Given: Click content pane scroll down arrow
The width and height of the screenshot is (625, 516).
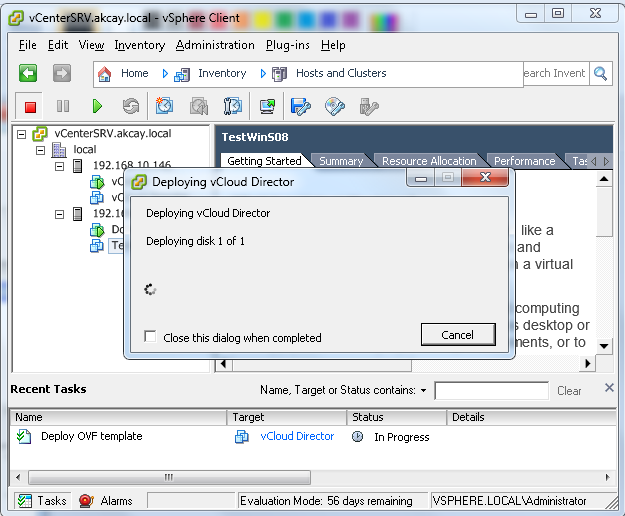Looking at the screenshot, I should [x=604, y=346].
